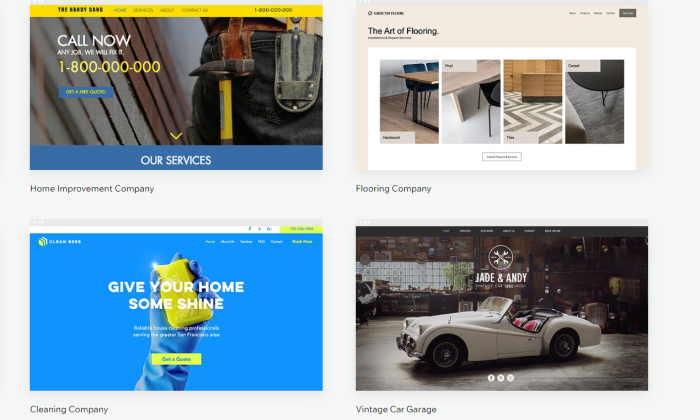
Task: Click the Google Plus icon in the Cleaning Company preview
Action: 269,229
